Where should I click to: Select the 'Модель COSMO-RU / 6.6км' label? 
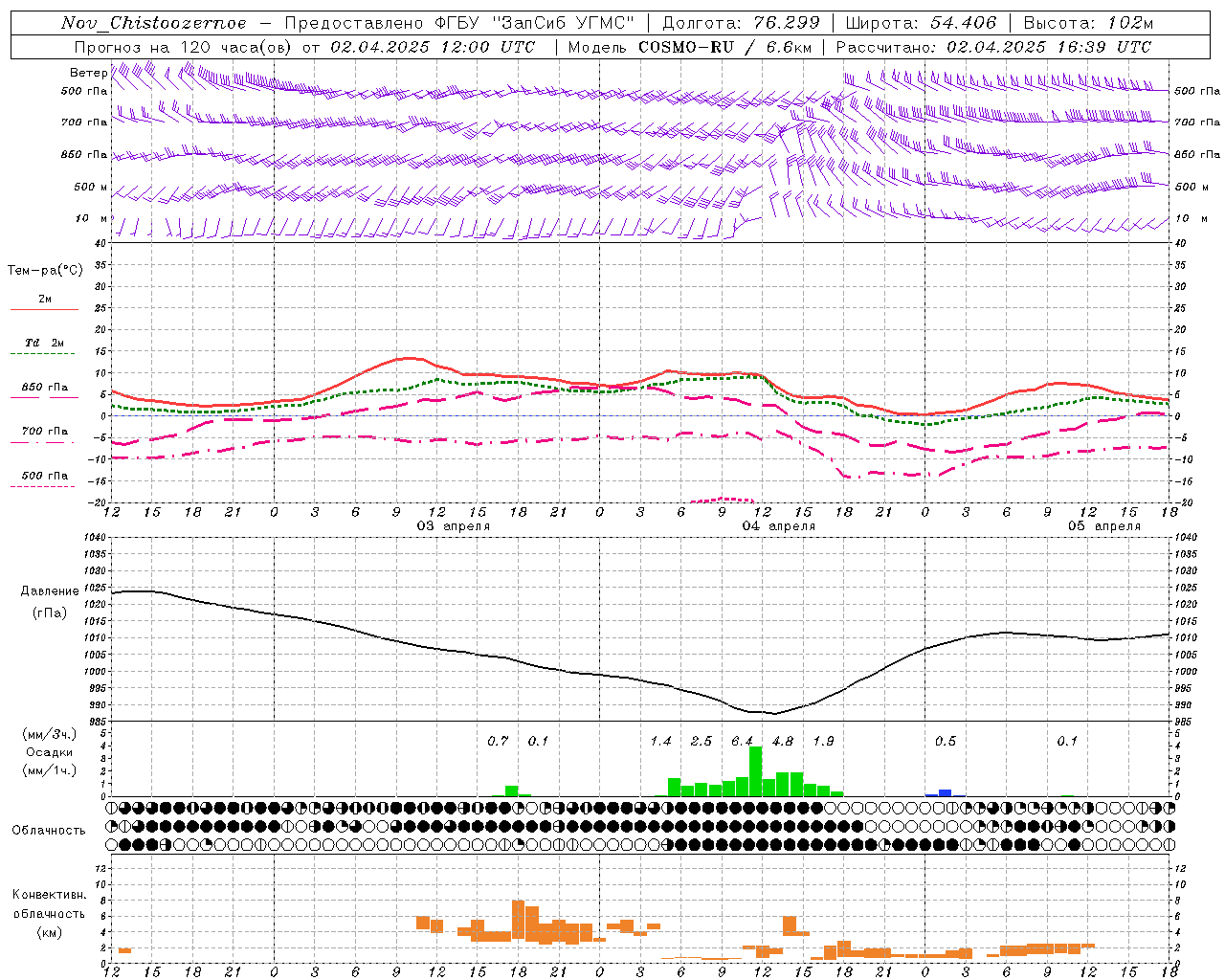click(689, 47)
